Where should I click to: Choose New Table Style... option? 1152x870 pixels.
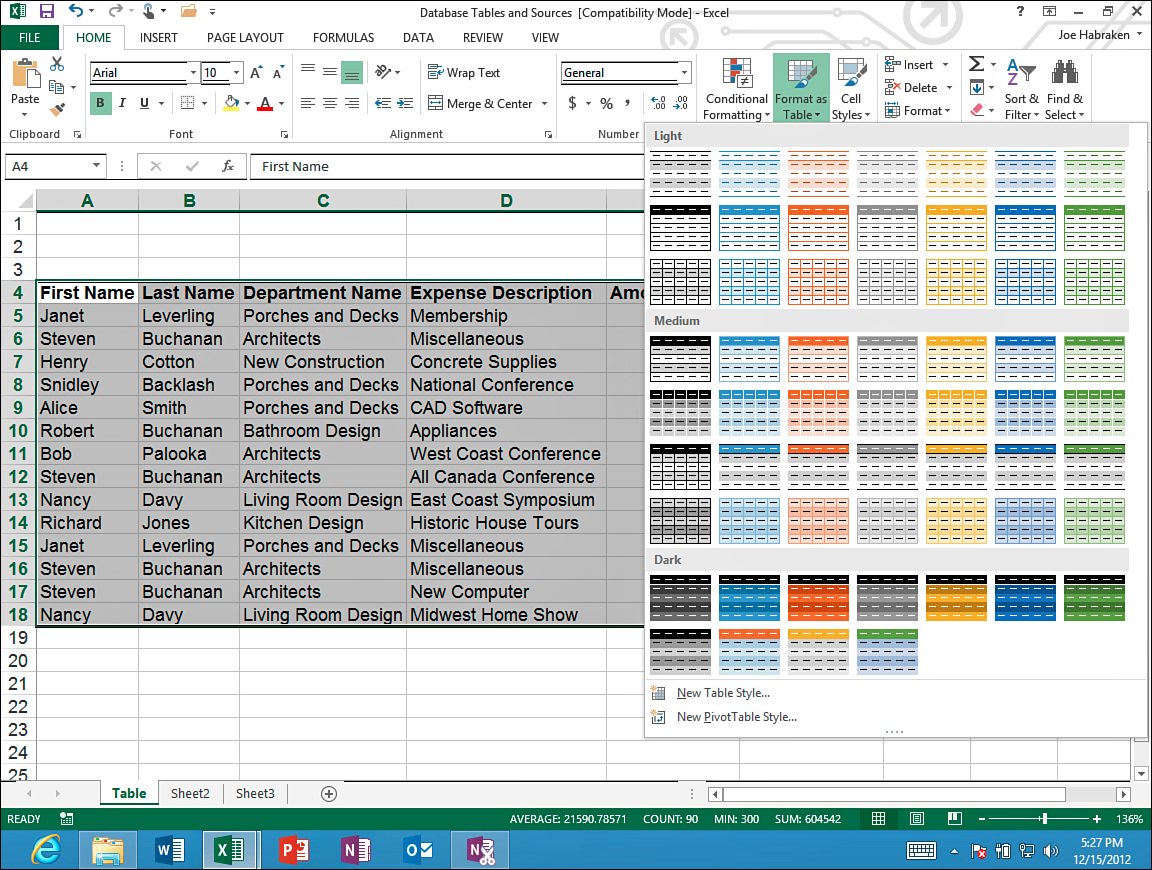pyautogui.click(x=722, y=693)
